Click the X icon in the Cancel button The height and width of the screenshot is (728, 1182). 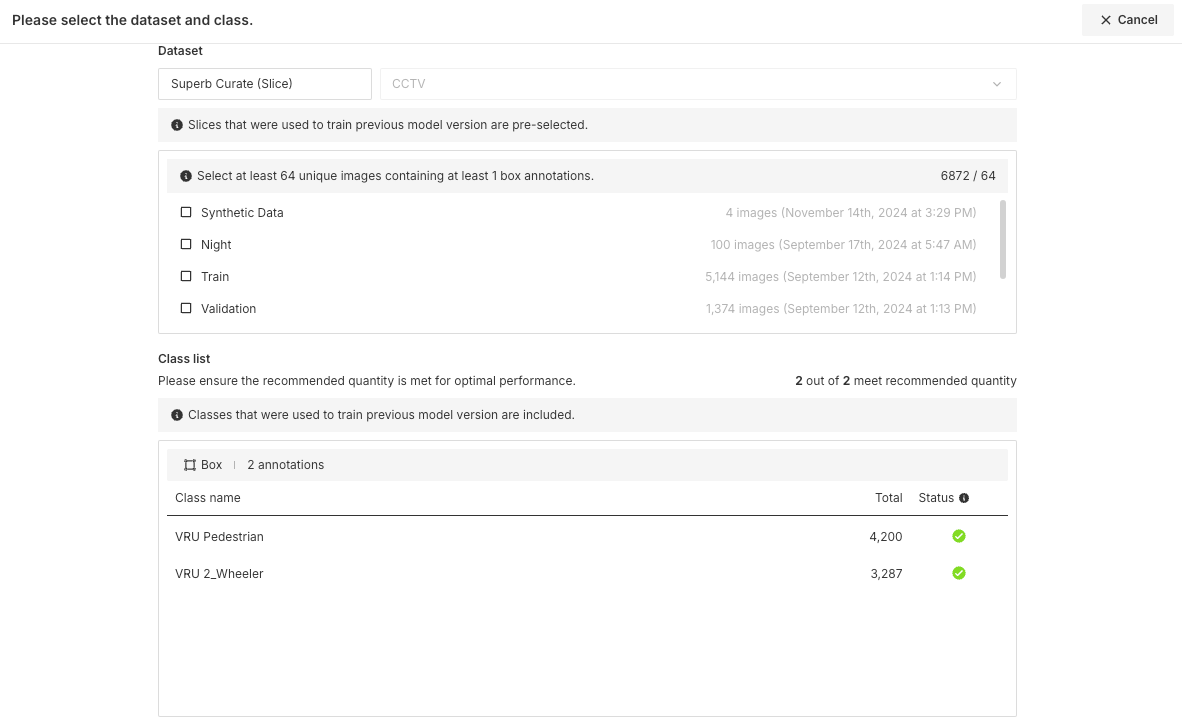[x=1105, y=20]
